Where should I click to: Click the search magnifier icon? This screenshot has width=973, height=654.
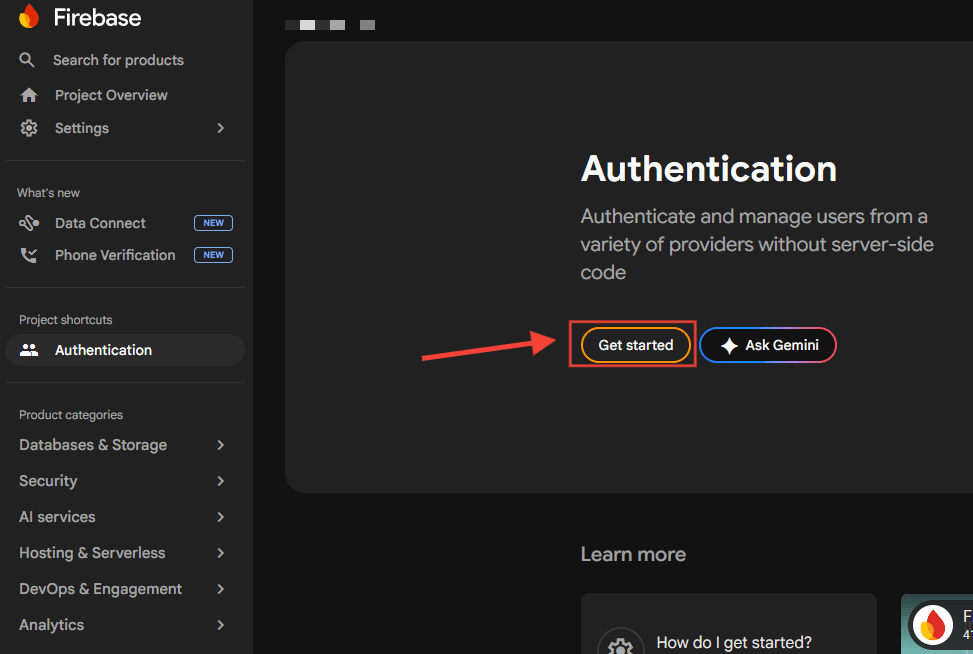27,60
